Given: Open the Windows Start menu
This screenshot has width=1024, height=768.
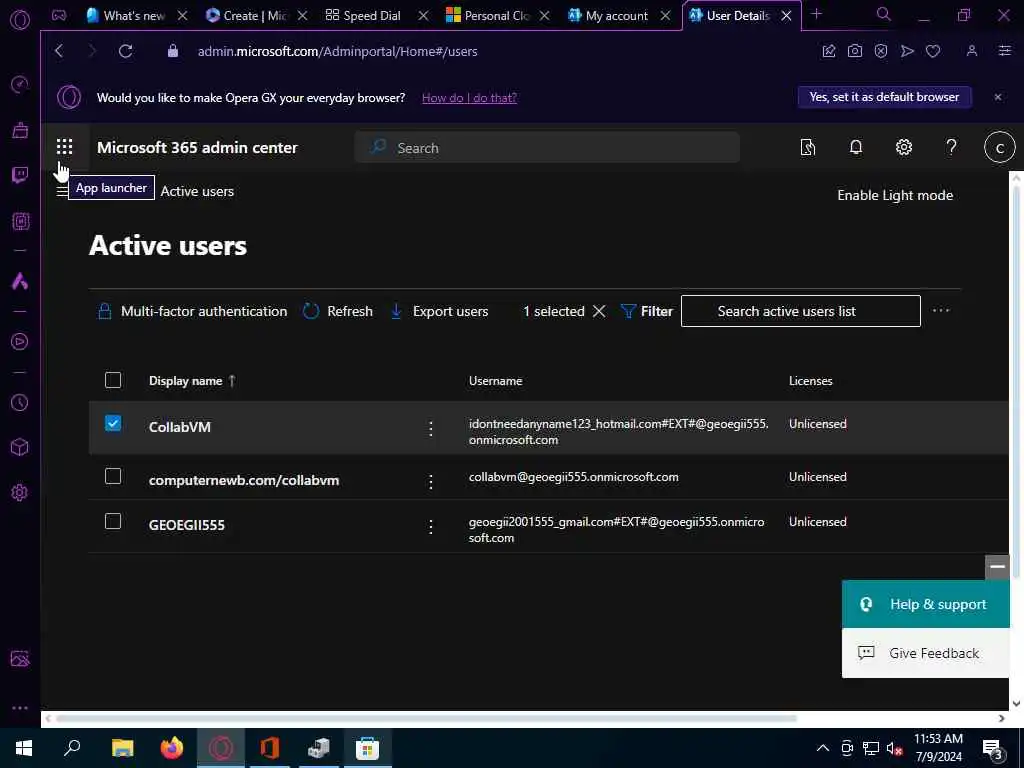Looking at the screenshot, I should 24,748.
